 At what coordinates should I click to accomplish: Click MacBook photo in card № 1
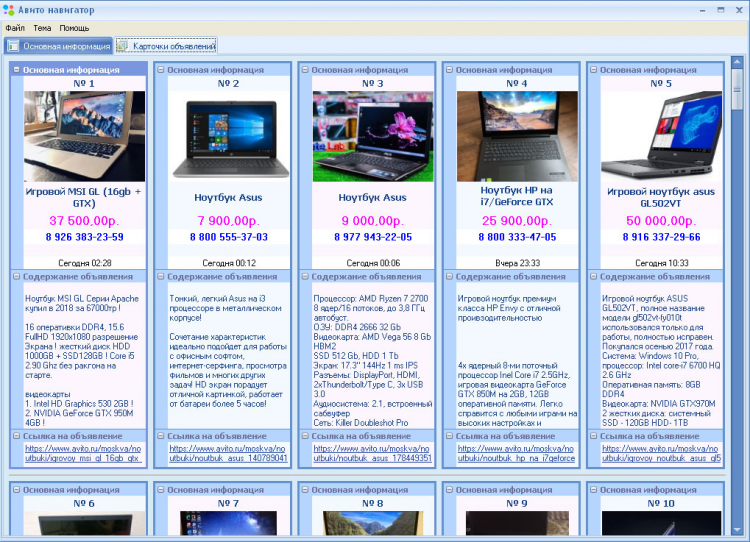pyautogui.click(x=84, y=136)
